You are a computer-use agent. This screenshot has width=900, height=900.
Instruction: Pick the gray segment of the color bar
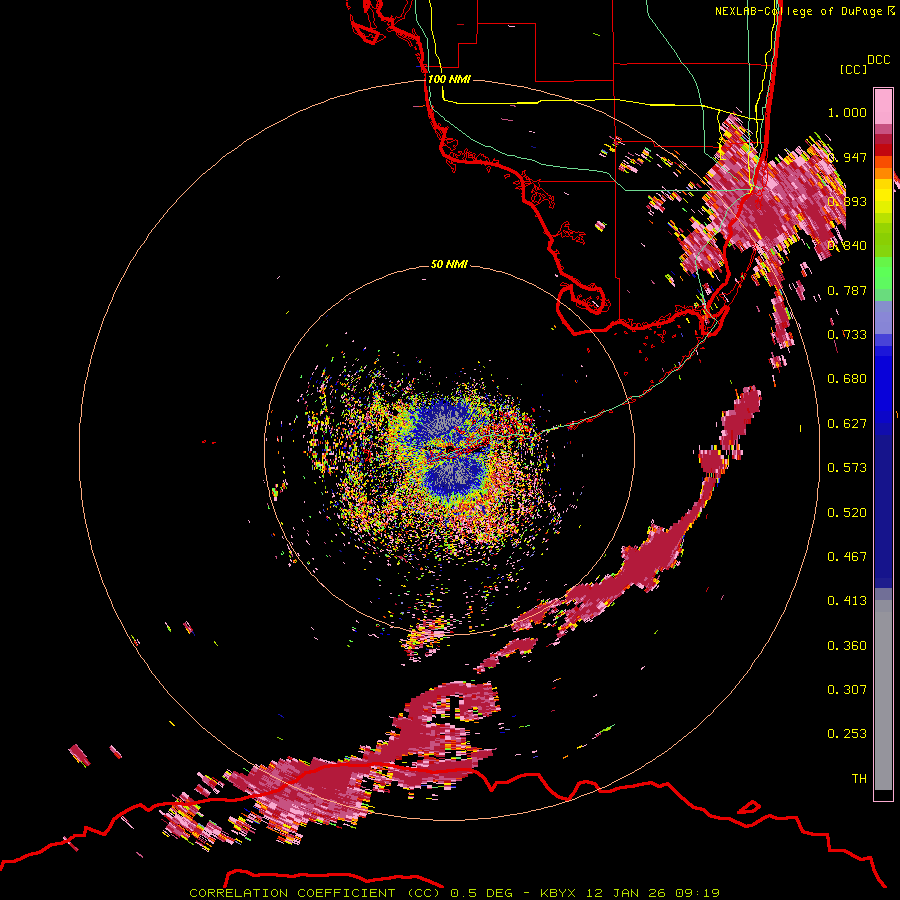pyautogui.click(x=883, y=695)
